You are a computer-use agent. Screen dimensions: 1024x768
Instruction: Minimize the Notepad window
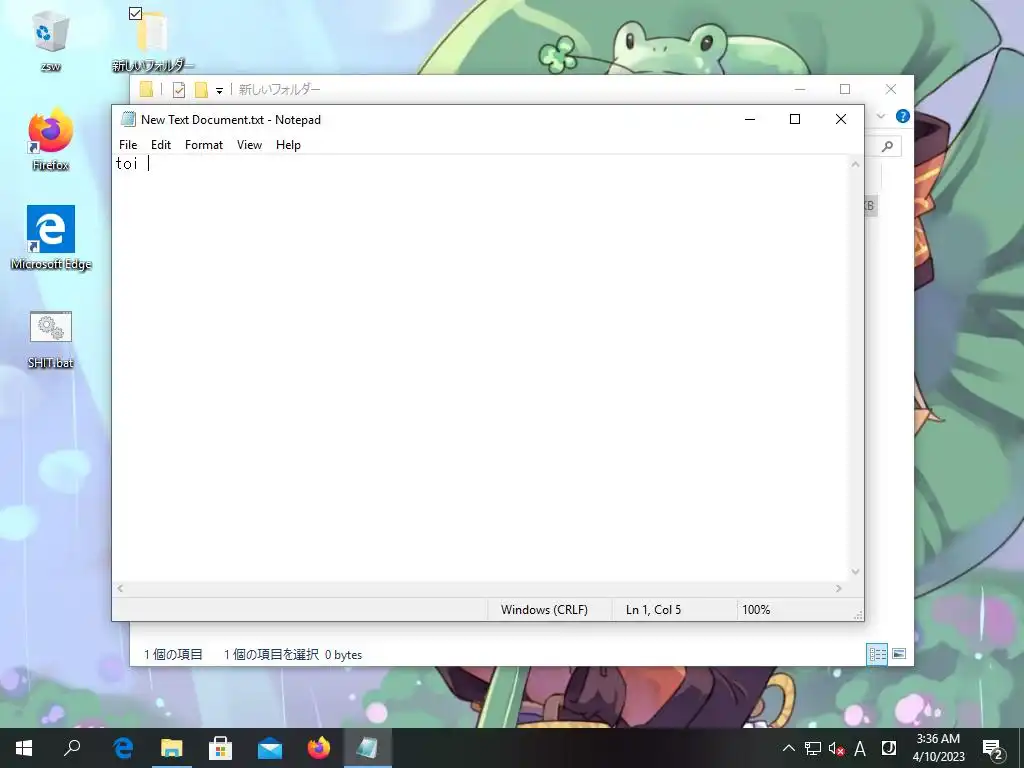click(x=750, y=119)
